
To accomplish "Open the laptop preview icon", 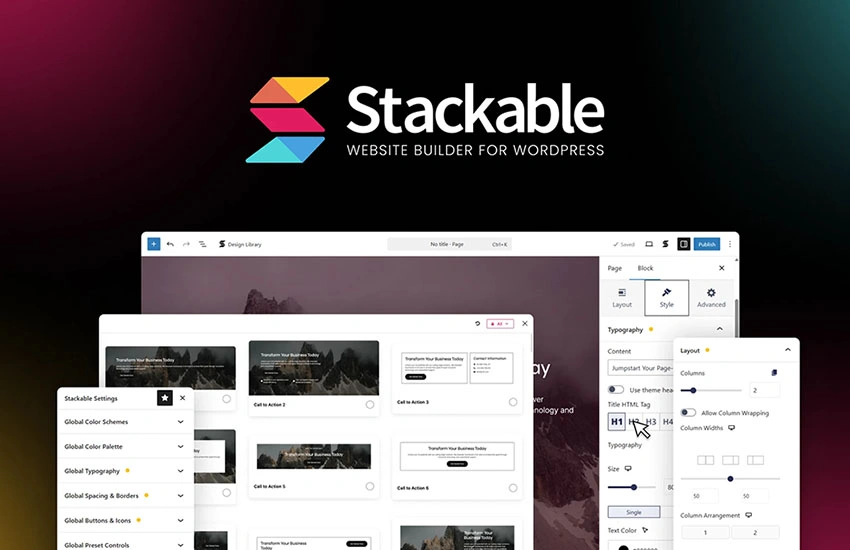I will (x=649, y=244).
